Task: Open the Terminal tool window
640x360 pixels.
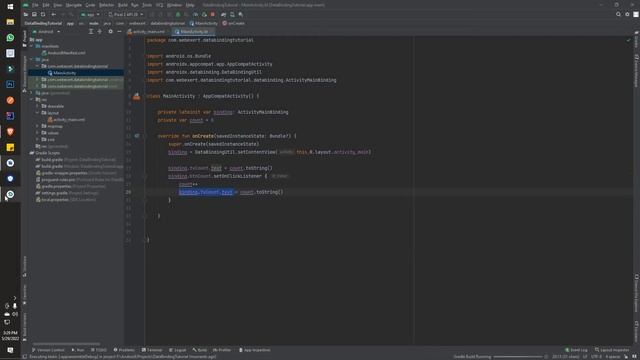Action: tap(152, 350)
